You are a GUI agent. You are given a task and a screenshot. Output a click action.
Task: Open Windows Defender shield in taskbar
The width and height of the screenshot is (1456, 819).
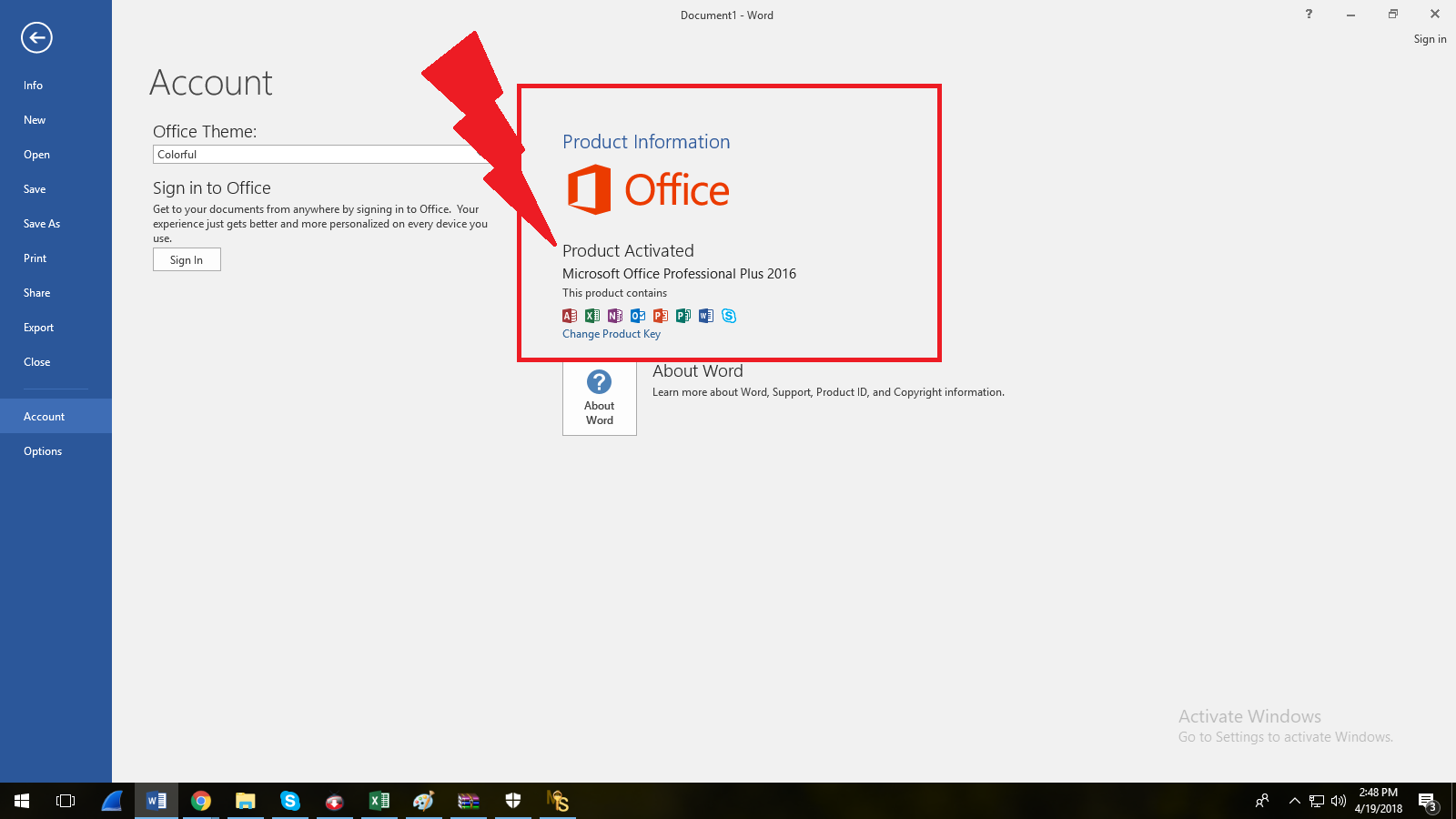(513, 801)
